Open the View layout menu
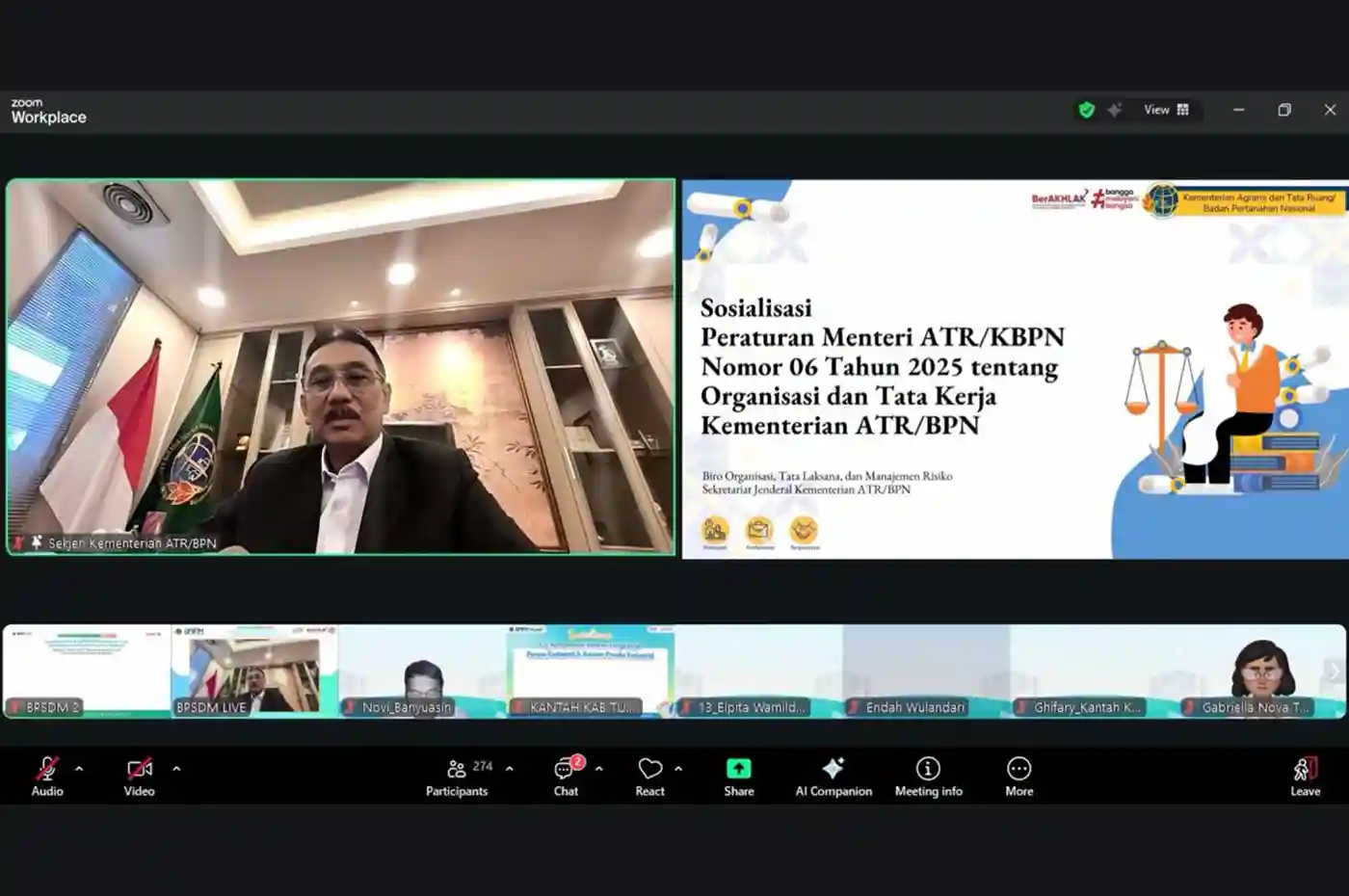 pyautogui.click(x=1165, y=110)
